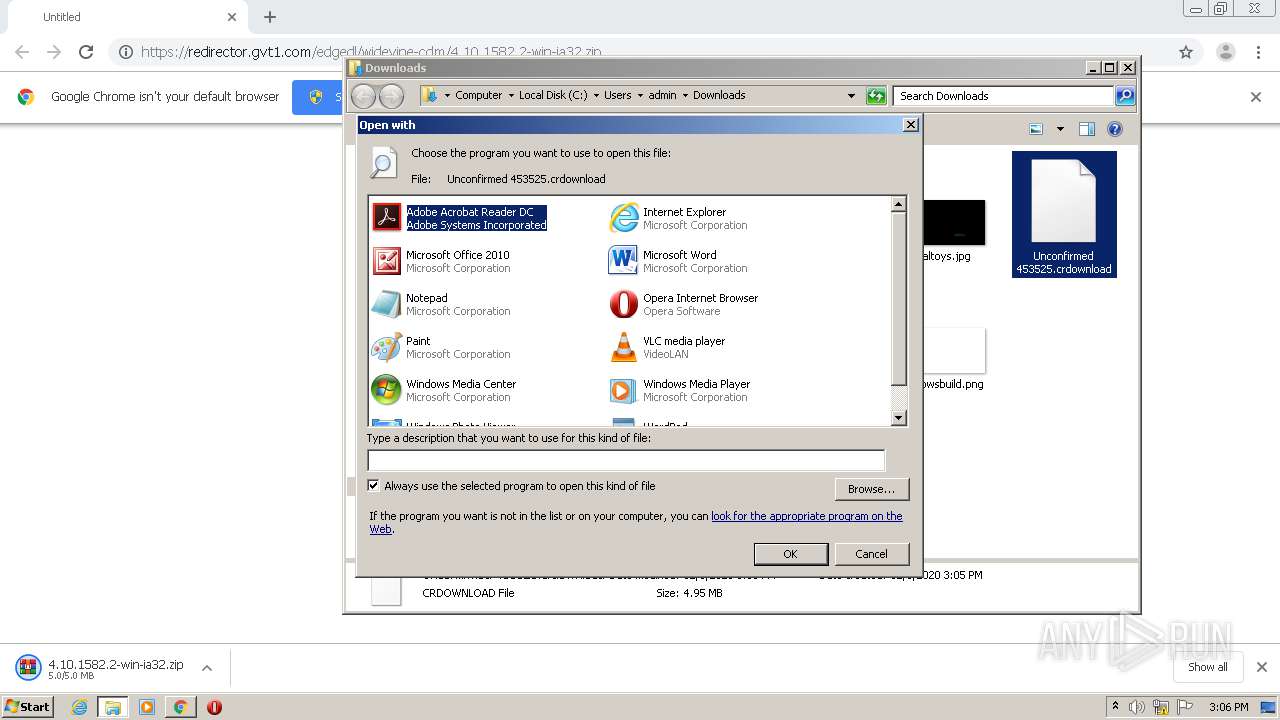Show hidden tray icons arrow
The image size is (1280, 720).
point(1116,707)
